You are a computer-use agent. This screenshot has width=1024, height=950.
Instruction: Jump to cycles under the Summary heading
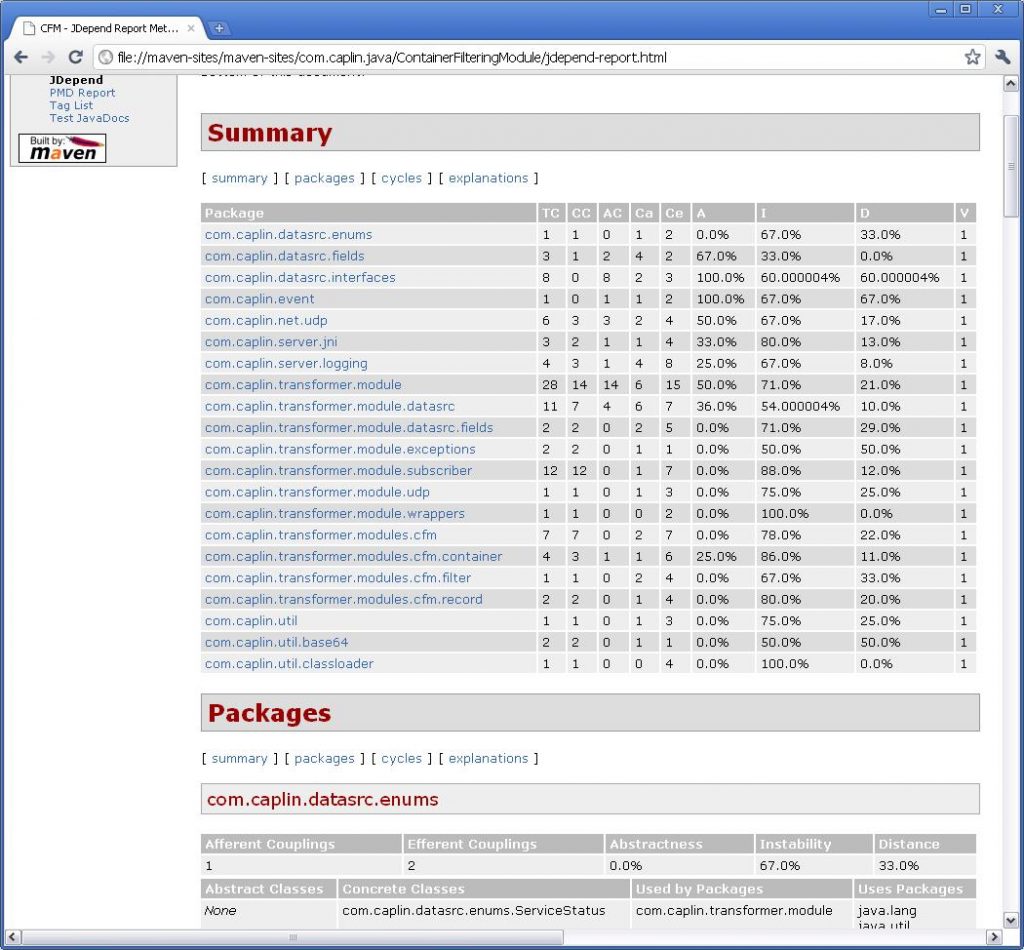pos(402,178)
